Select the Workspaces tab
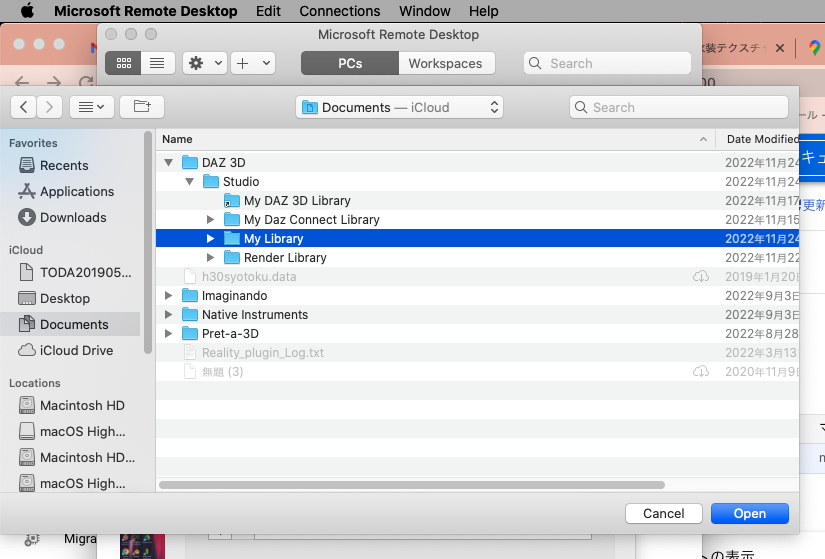 click(446, 63)
